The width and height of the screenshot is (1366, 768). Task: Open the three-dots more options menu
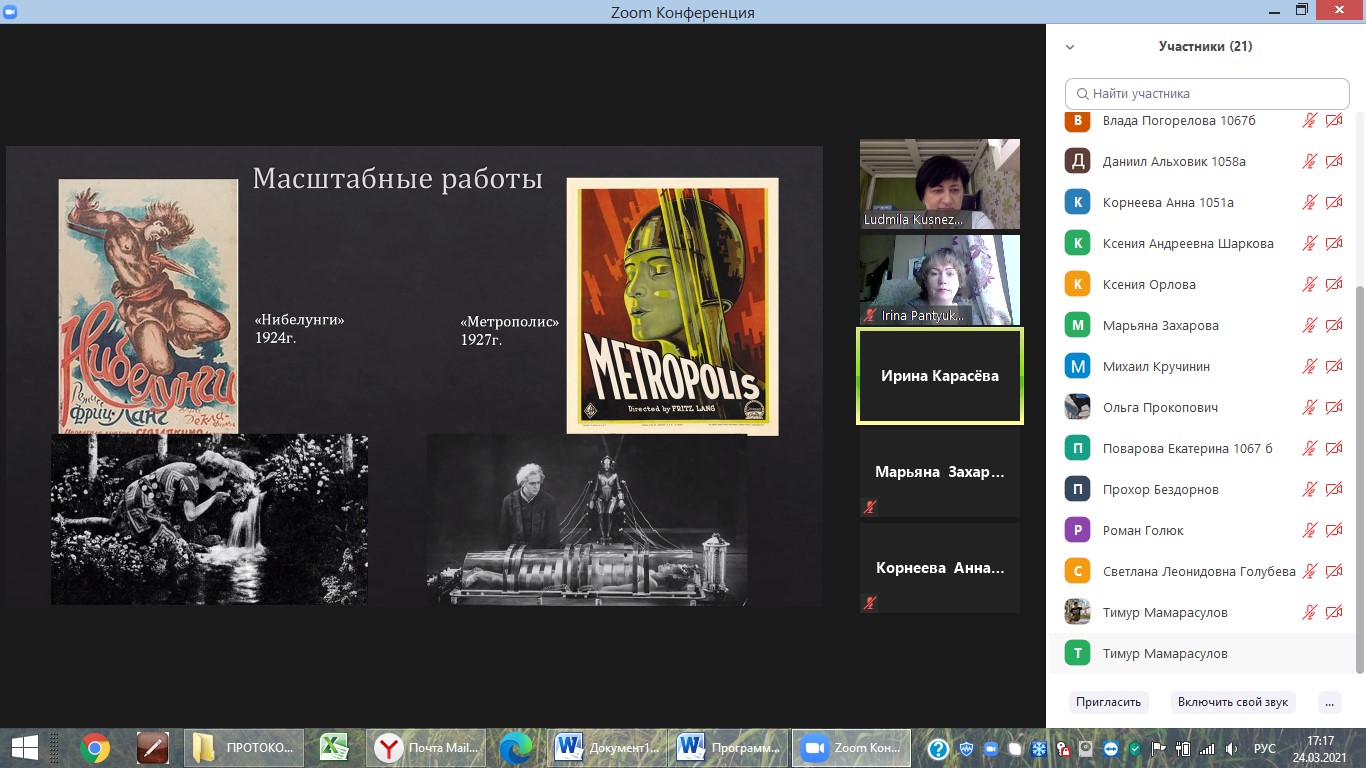point(1329,702)
